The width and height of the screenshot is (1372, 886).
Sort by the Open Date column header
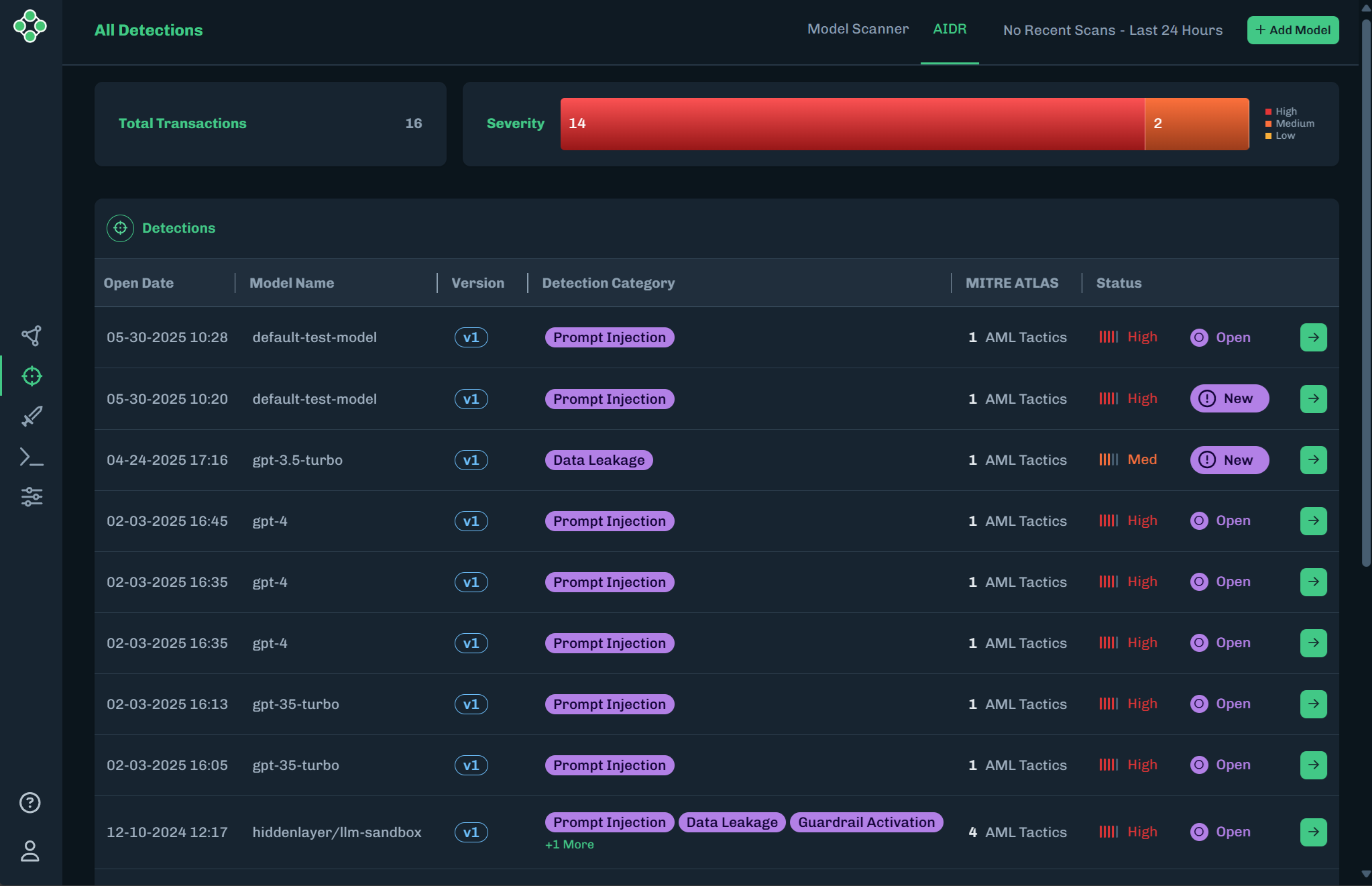139,283
